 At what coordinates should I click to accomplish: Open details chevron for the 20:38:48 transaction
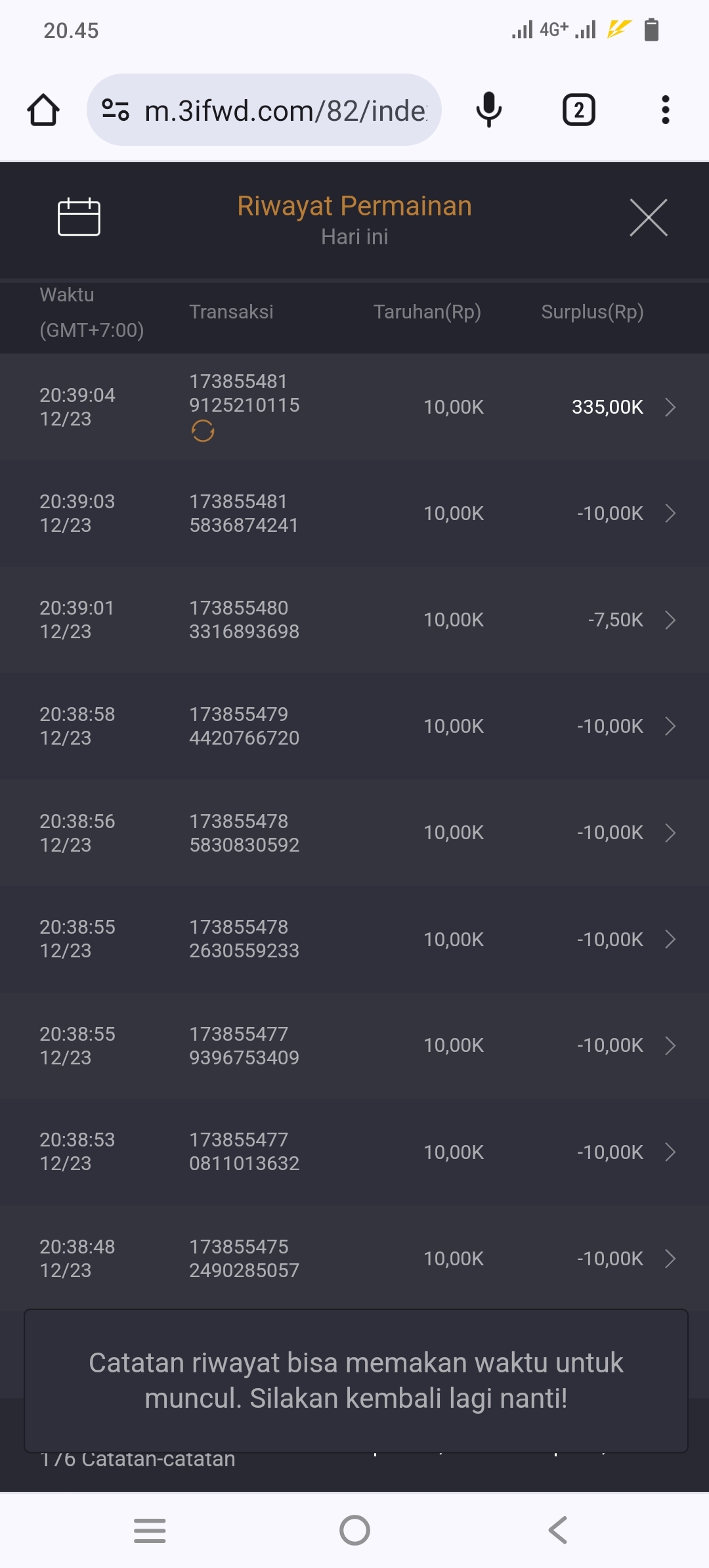(x=670, y=1258)
